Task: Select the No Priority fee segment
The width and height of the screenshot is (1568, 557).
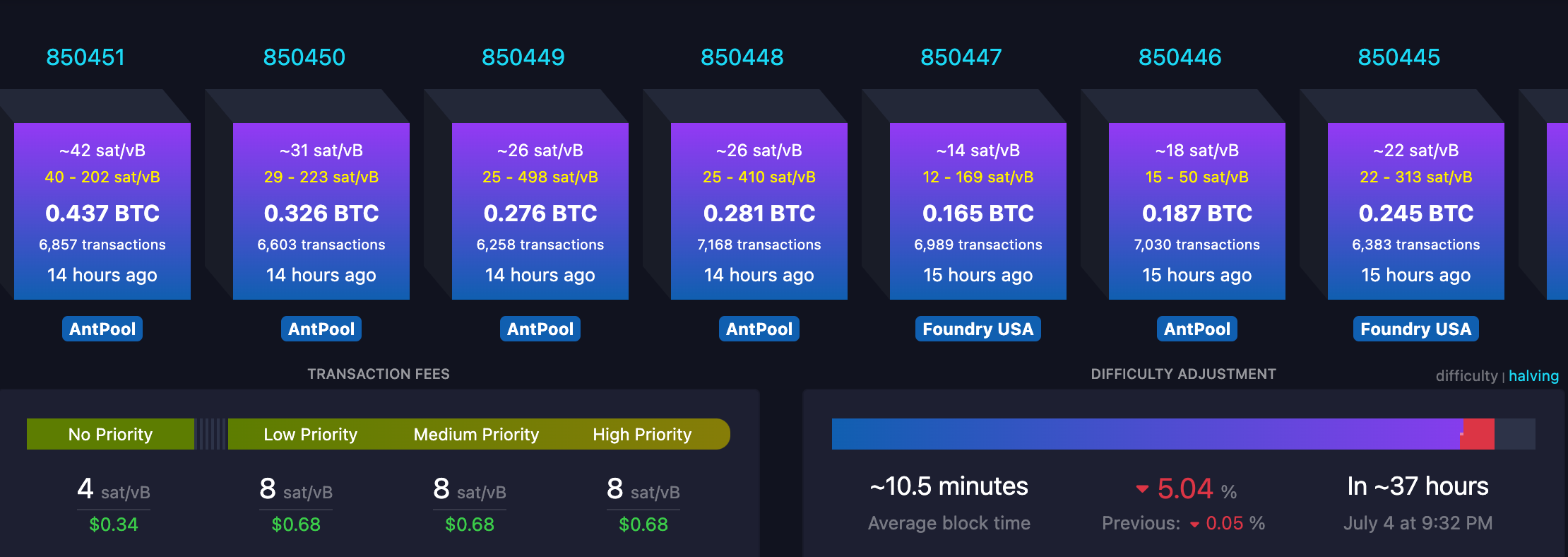Action: (x=110, y=434)
